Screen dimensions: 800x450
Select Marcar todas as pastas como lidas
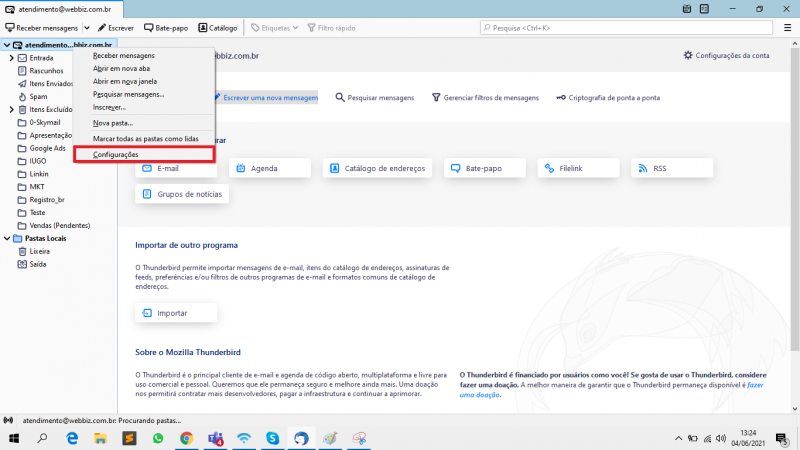pyautogui.click(x=146, y=138)
